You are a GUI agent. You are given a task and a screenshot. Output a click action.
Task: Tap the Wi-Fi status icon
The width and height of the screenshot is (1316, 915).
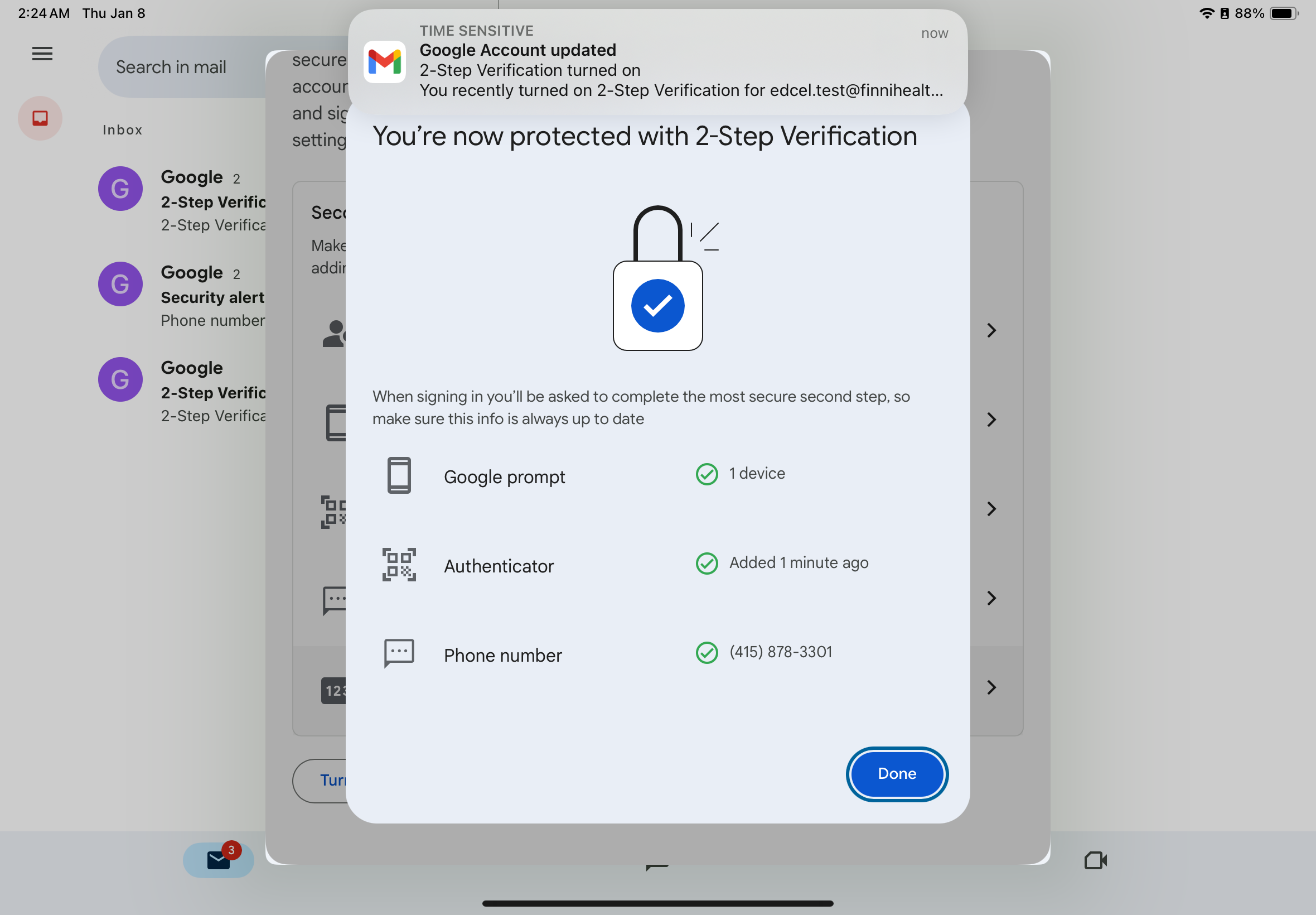pyautogui.click(x=1207, y=13)
